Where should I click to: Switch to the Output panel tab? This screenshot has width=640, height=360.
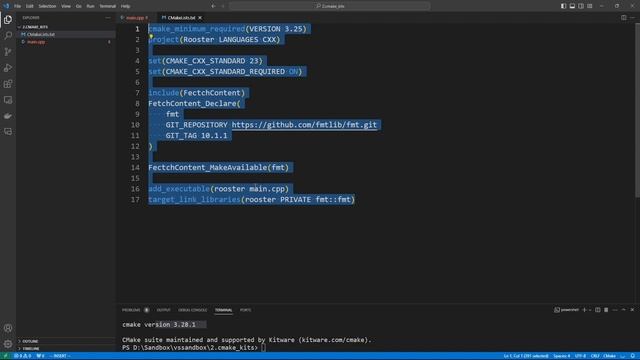[164, 310]
